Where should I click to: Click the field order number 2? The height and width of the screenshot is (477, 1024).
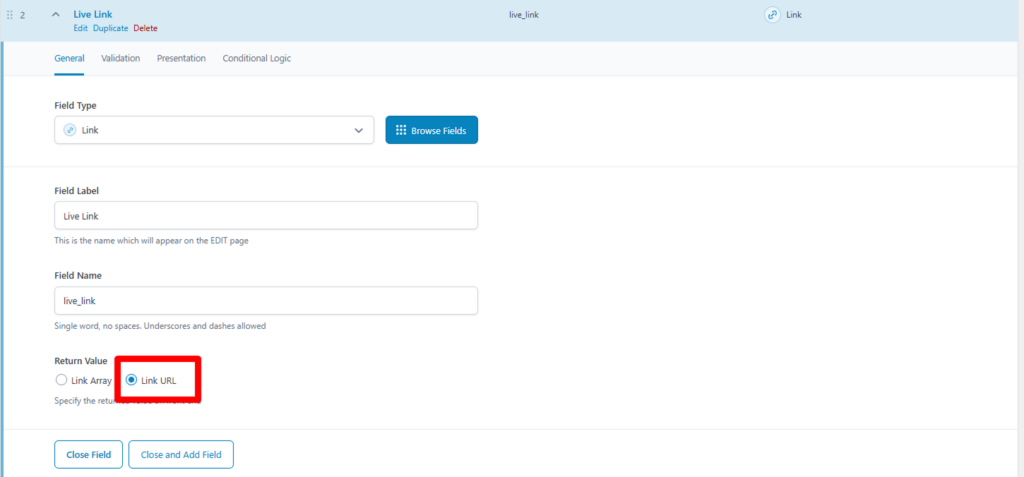click(22, 14)
